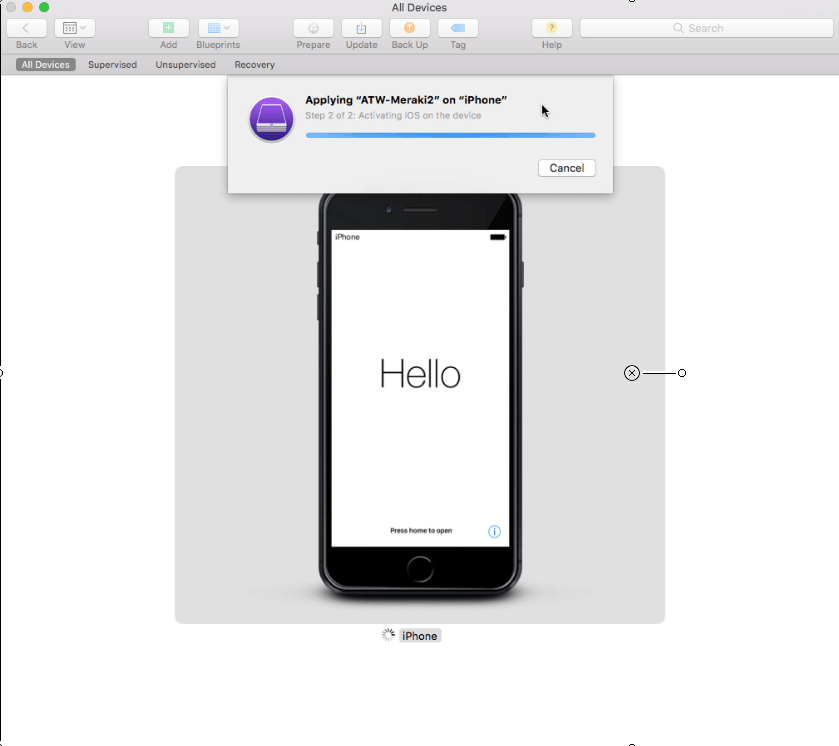The width and height of the screenshot is (839, 746).
Task: Select the All Devices tab
Action: pyautogui.click(x=44, y=64)
